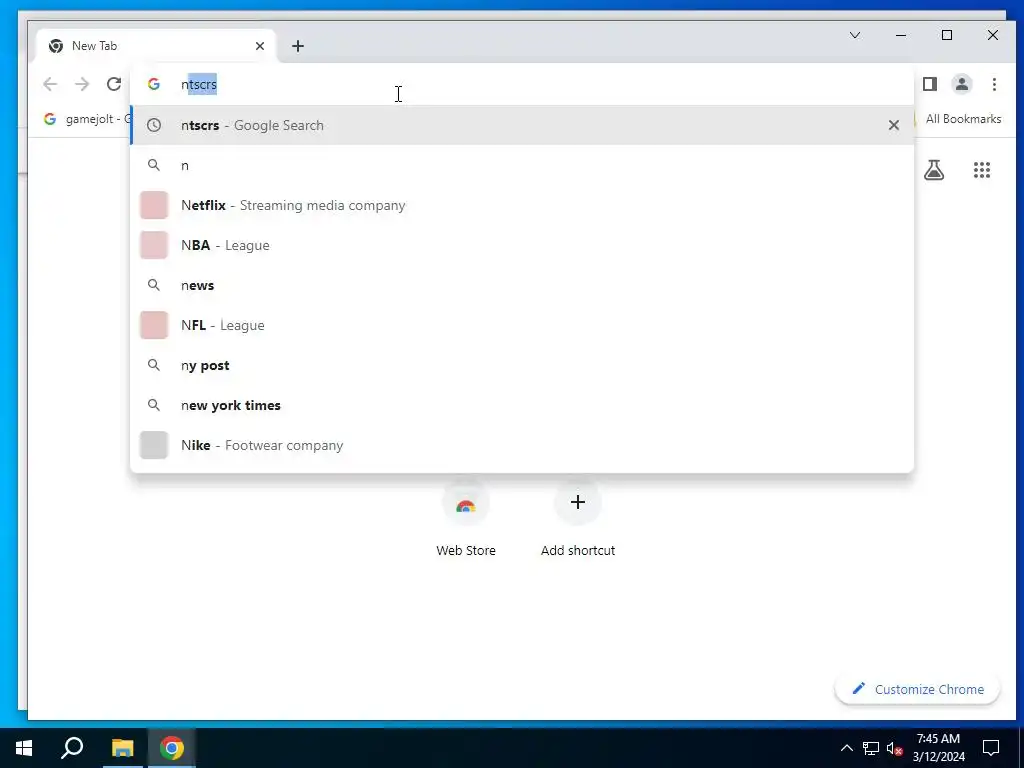Click the forward navigation arrow
This screenshot has width=1024, height=768.
pos(82,84)
